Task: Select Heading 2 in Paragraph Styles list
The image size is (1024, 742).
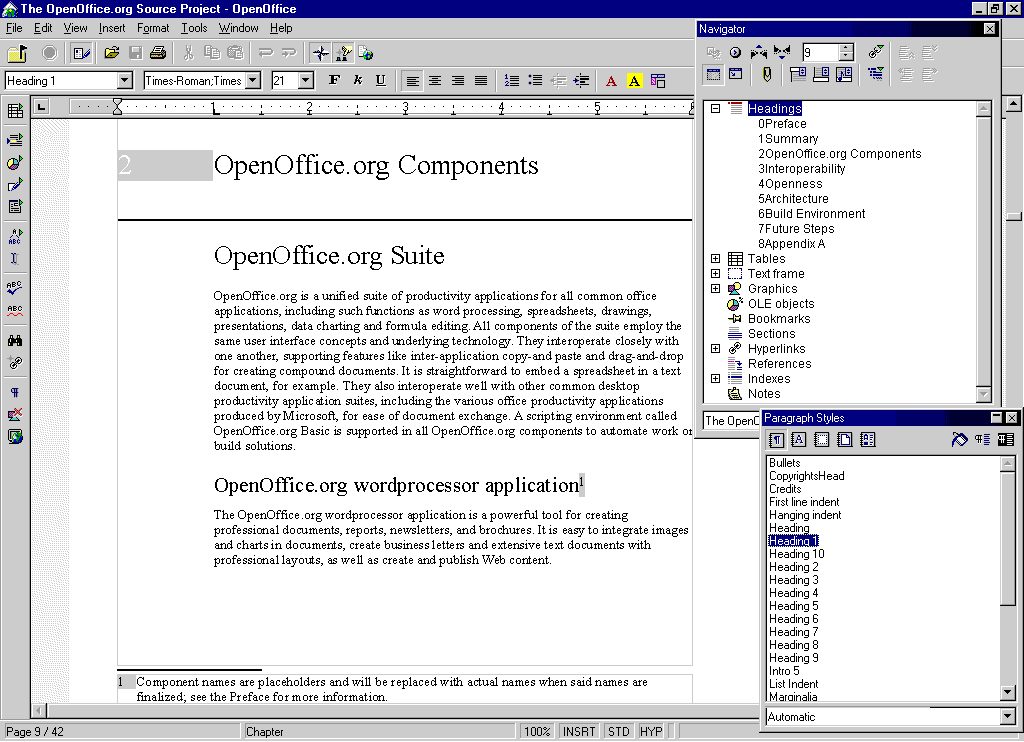Action: pos(793,567)
